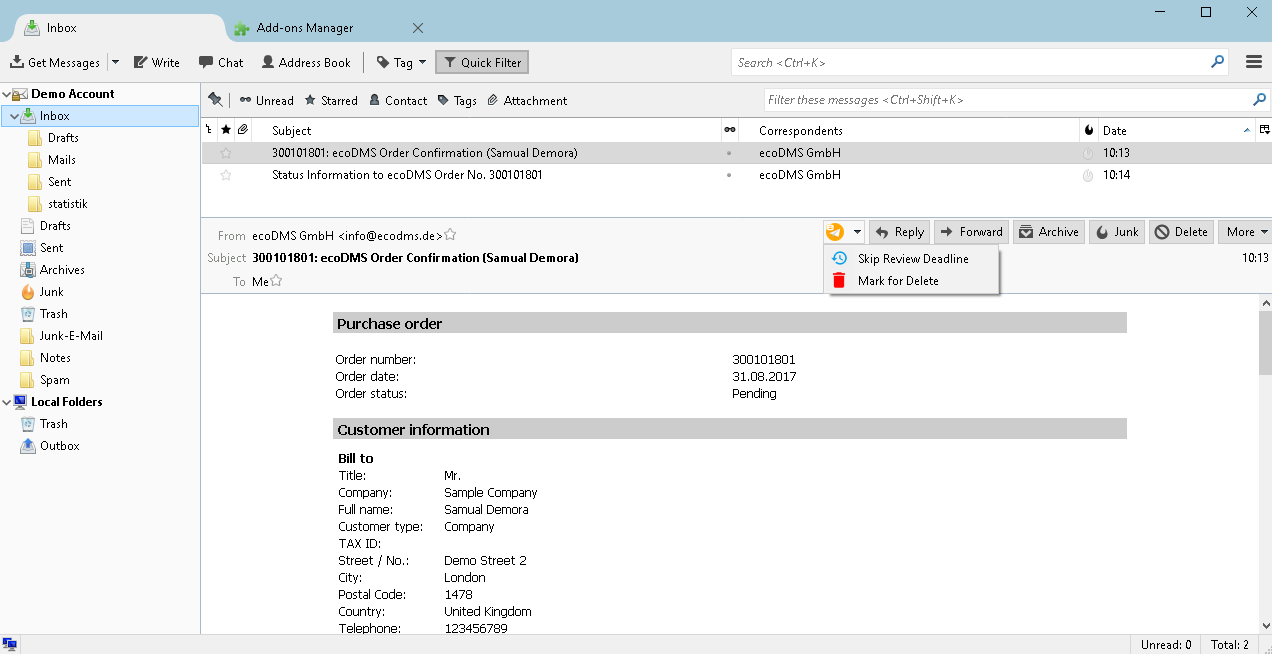Open the Chat toolbar button

pyautogui.click(x=221, y=62)
